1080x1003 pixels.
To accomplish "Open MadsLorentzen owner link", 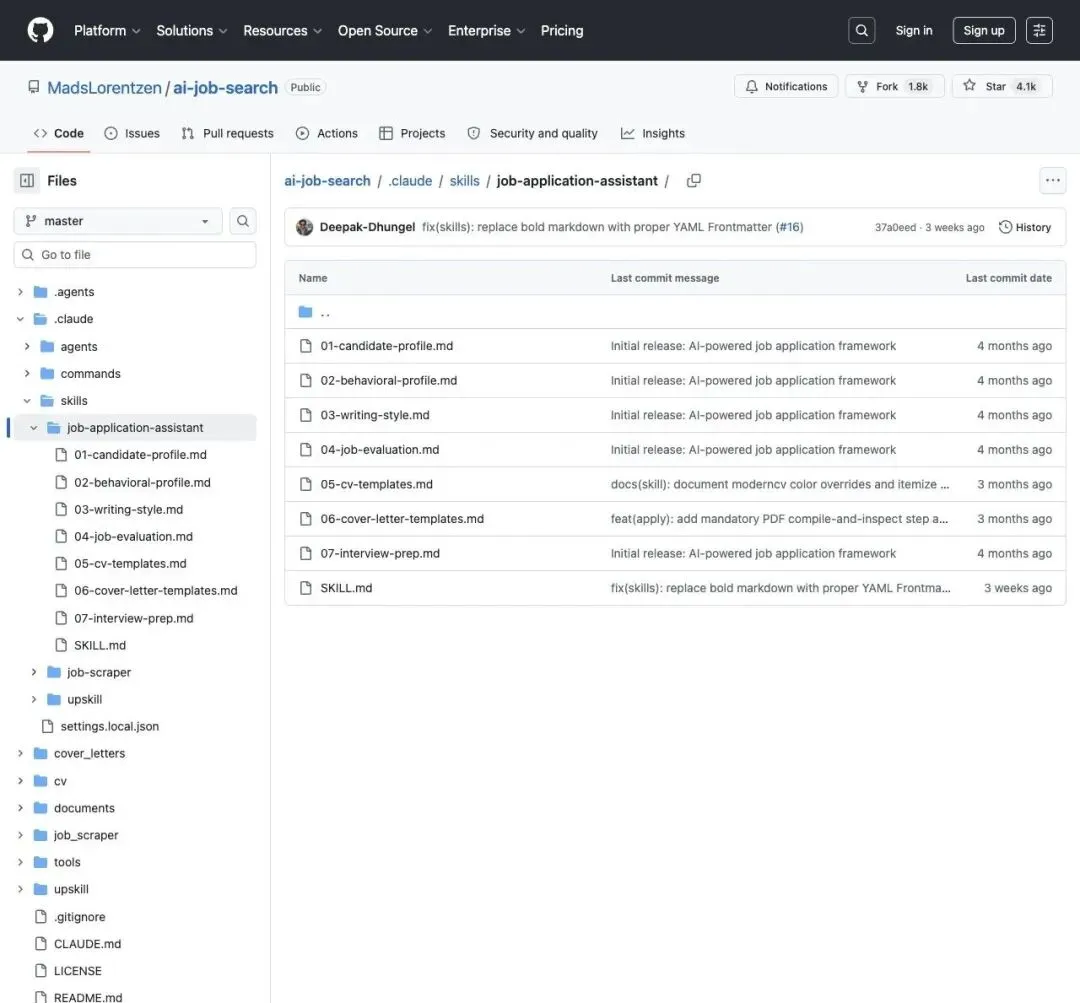I will [x=104, y=87].
